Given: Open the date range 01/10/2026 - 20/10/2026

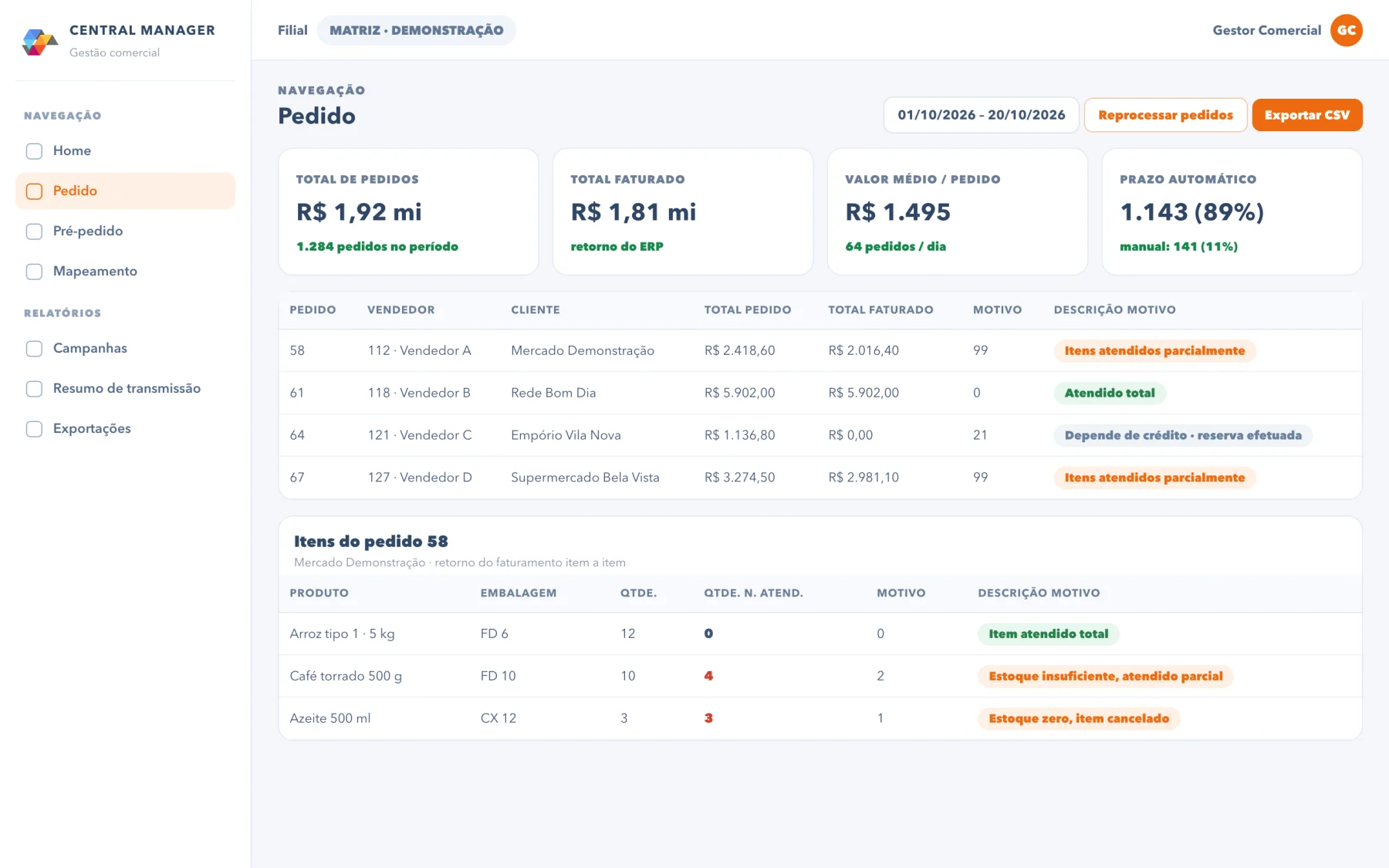Looking at the screenshot, I should [x=981, y=115].
